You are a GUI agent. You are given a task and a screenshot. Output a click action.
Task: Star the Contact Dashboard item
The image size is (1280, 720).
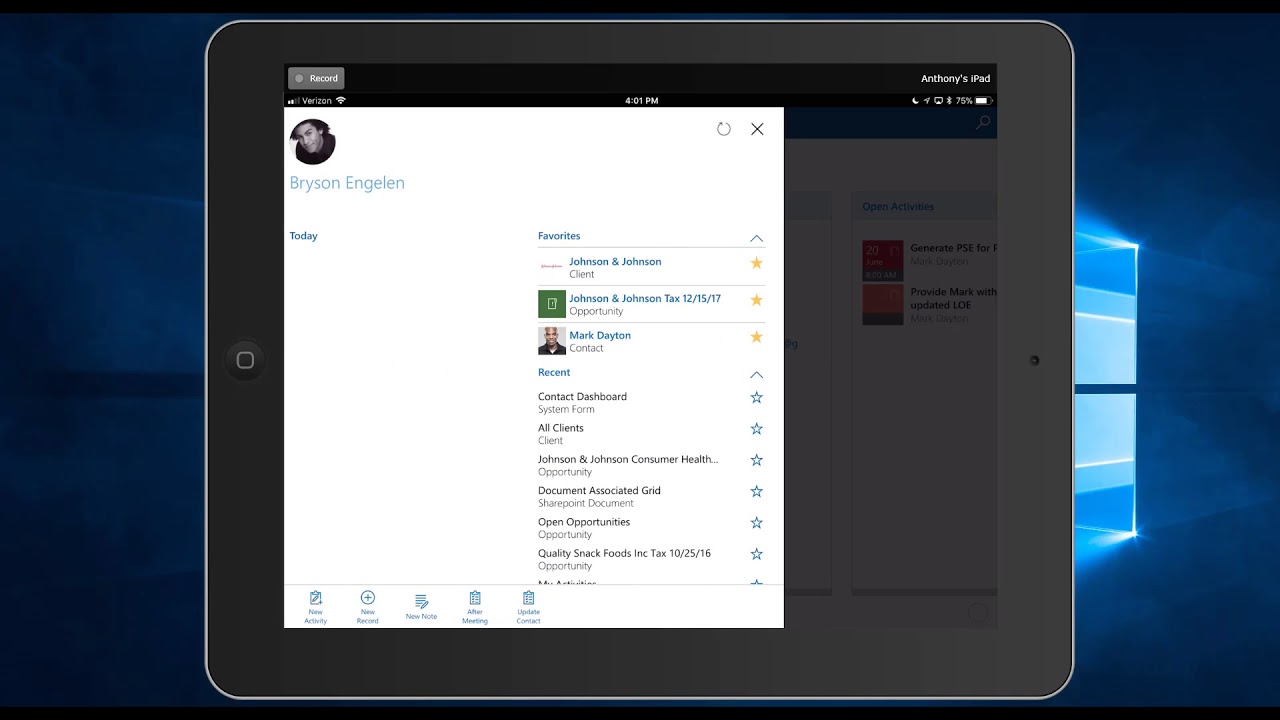(757, 398)
